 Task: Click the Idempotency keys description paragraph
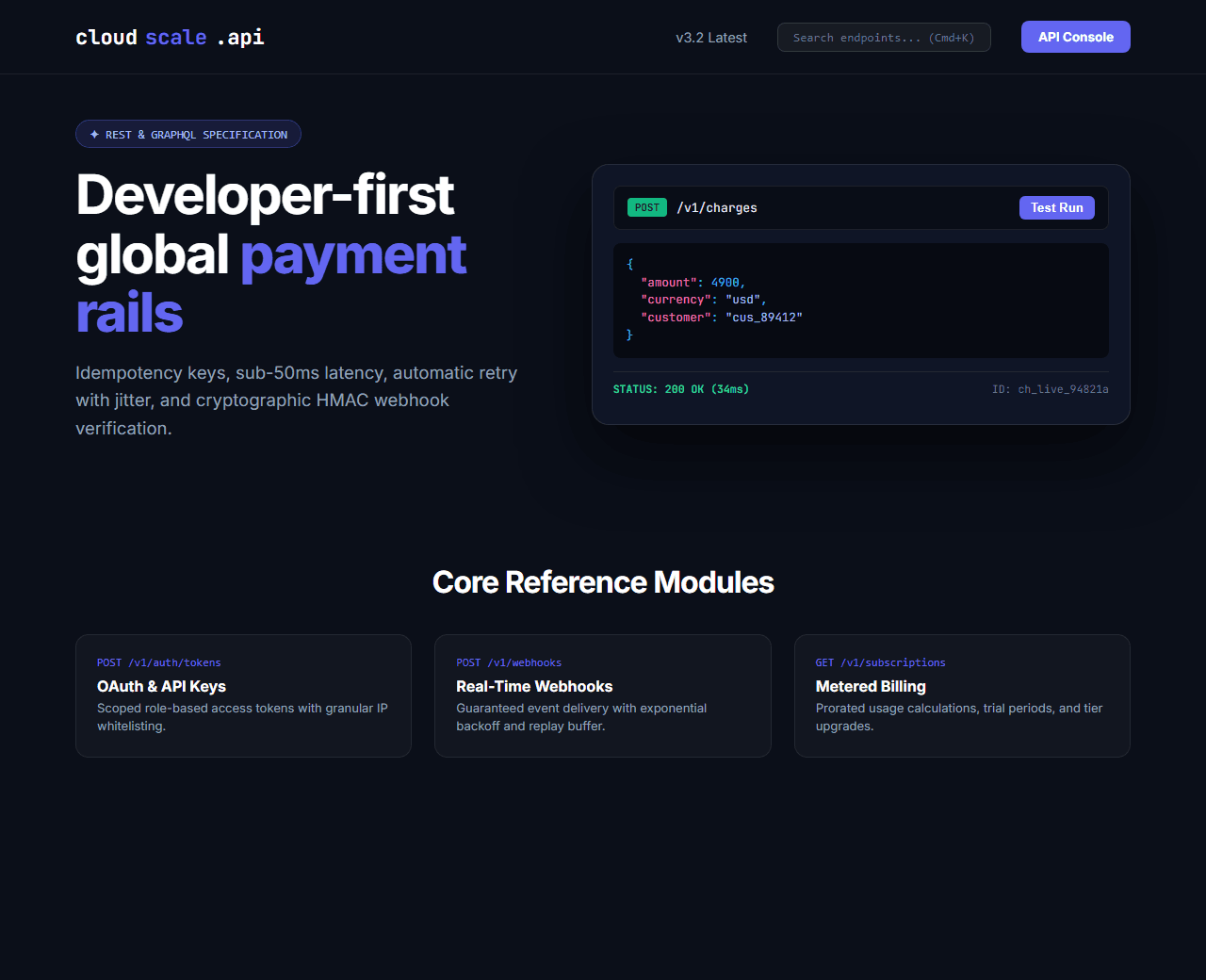pyautogui.click(x=297, y=400)
